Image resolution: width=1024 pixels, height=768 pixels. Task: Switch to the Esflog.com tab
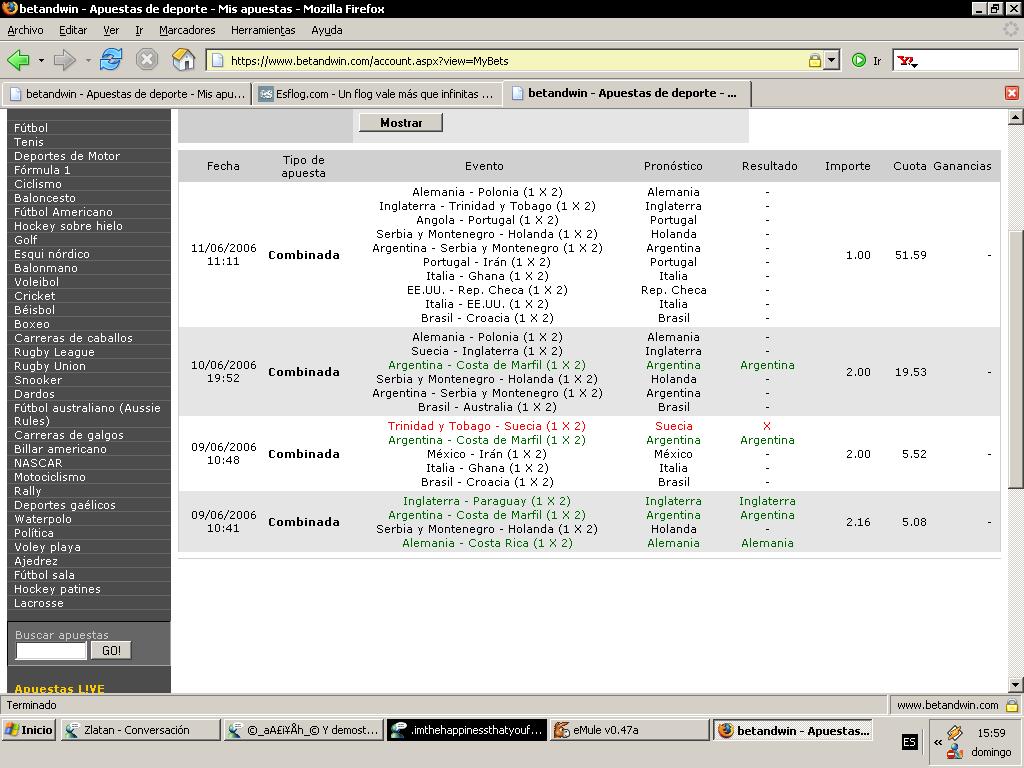[x=377, y=94]
